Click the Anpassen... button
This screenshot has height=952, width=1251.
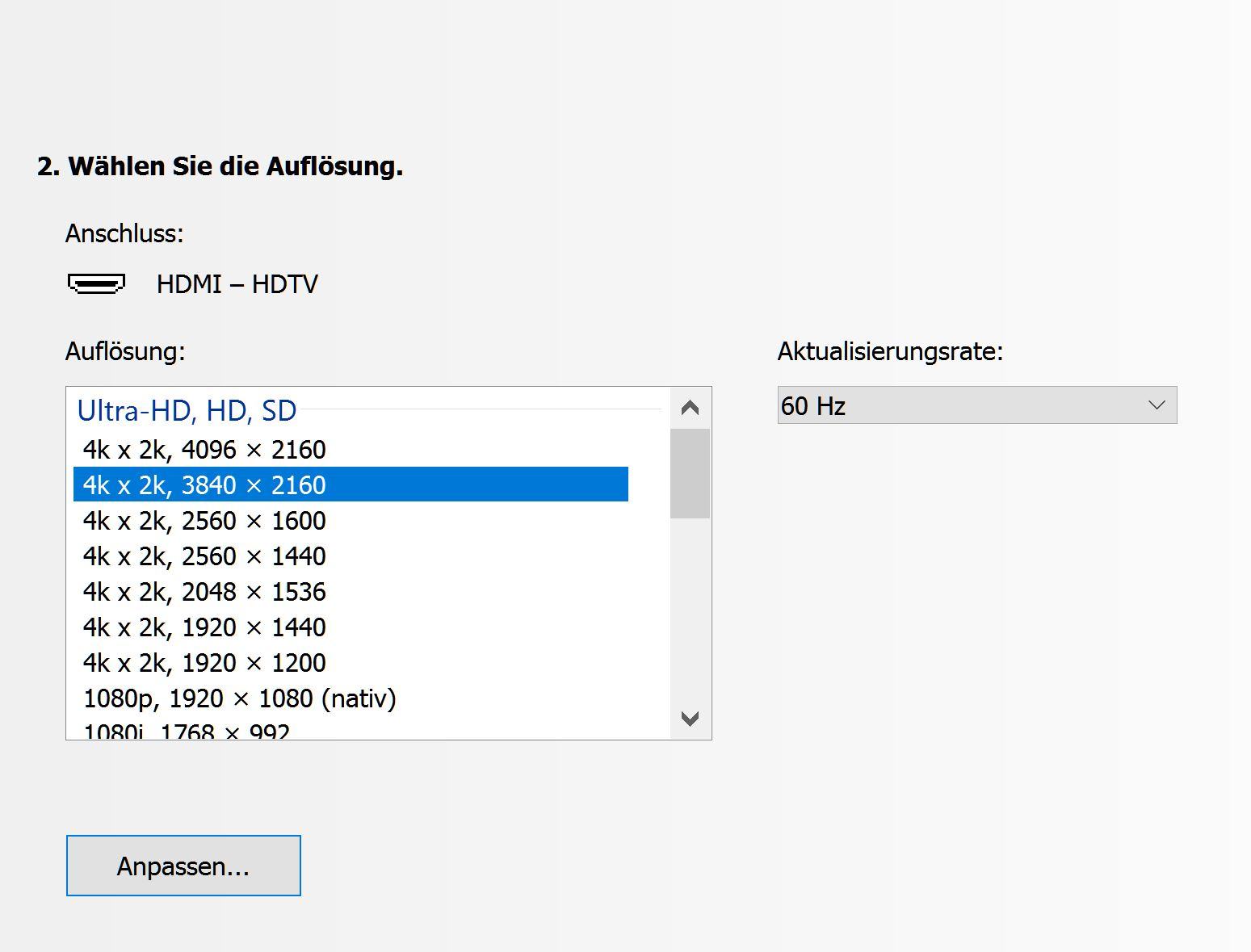coord(183,866)
